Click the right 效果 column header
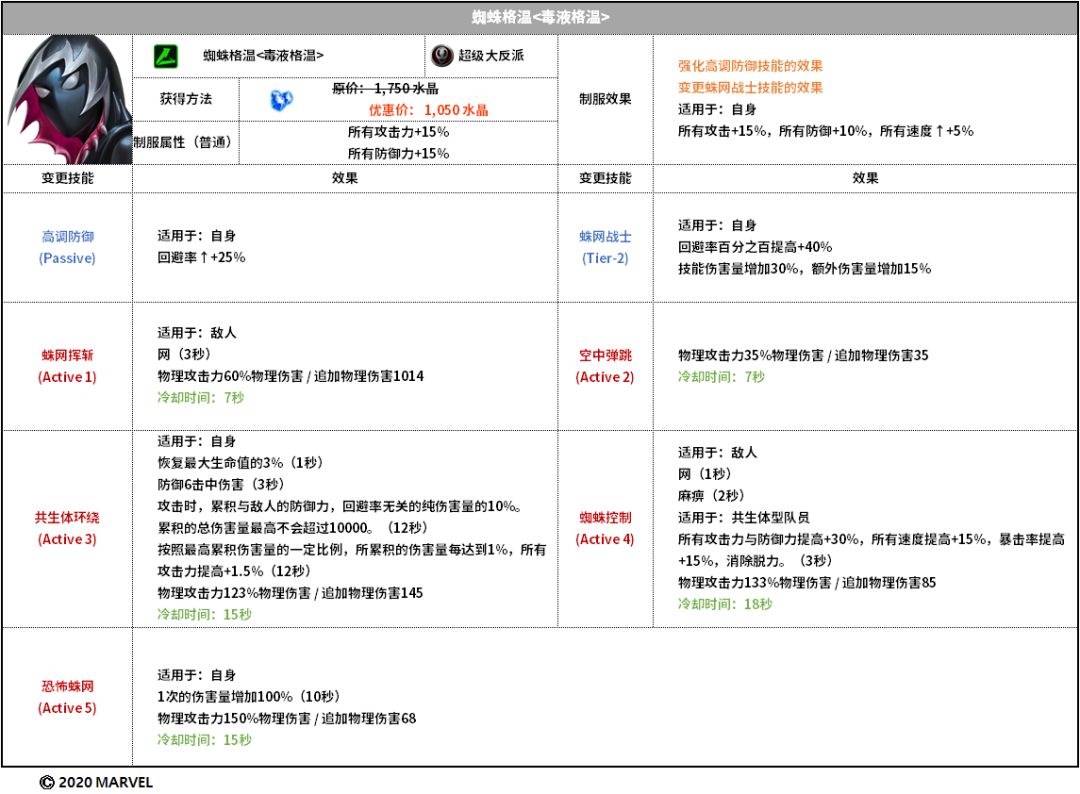1080x794 pixels. [865, 178]
